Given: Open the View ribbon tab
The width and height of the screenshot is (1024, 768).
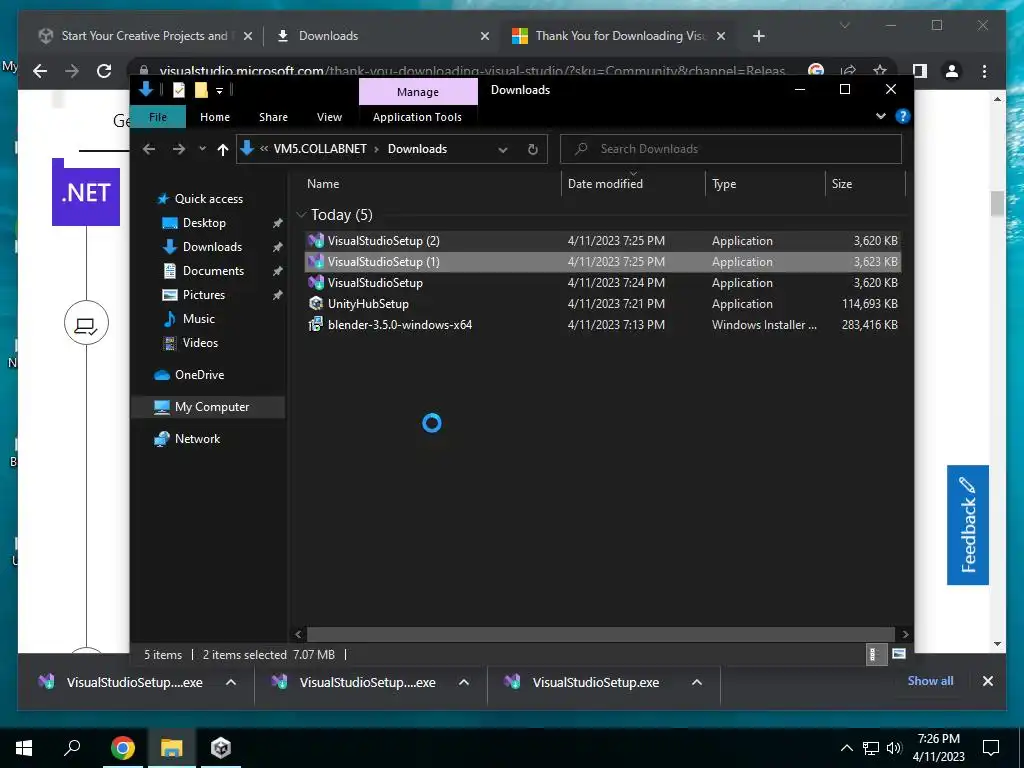Looking at the screenshot, I should coord(329,117).
